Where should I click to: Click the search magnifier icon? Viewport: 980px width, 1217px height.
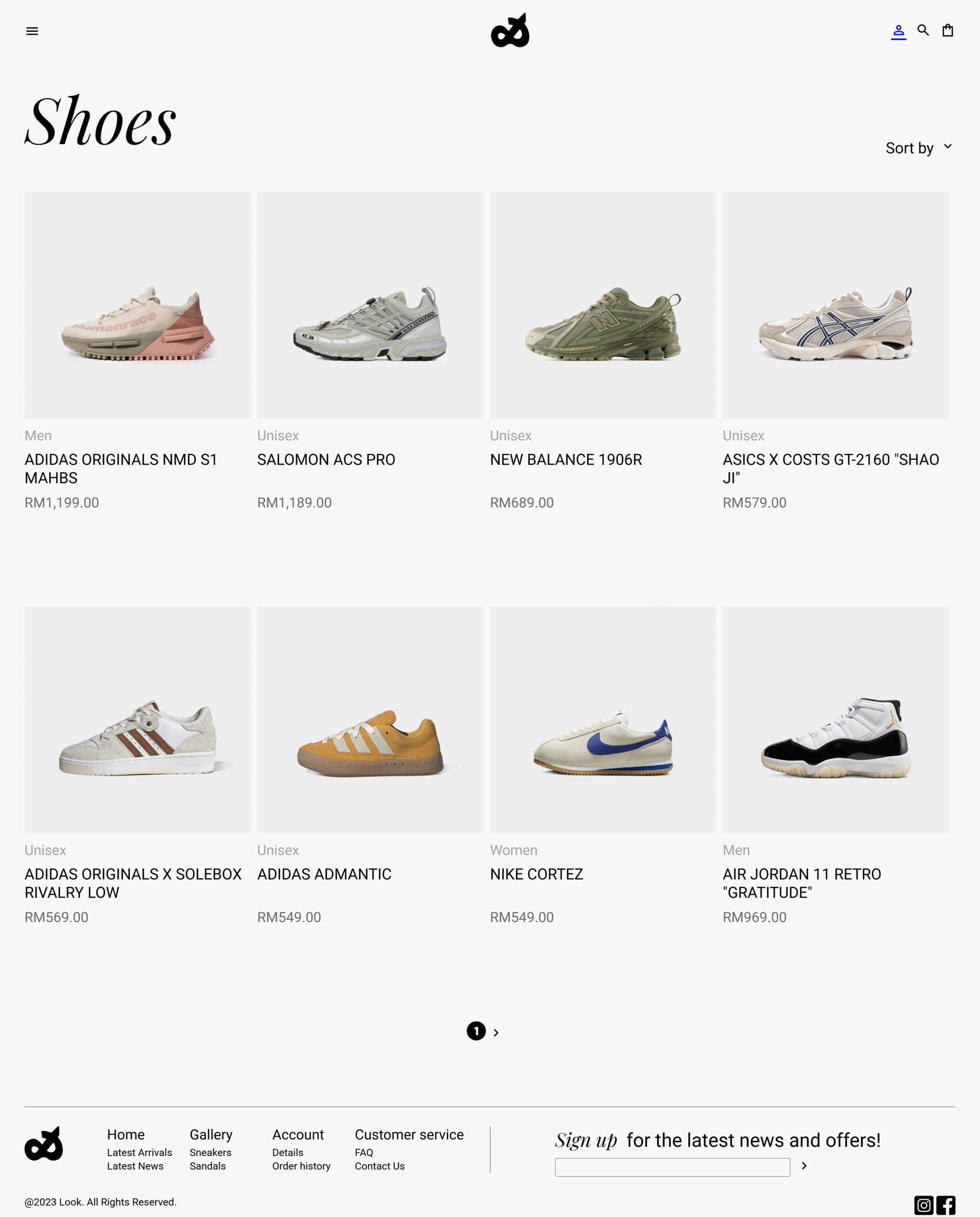click(923, 30)
